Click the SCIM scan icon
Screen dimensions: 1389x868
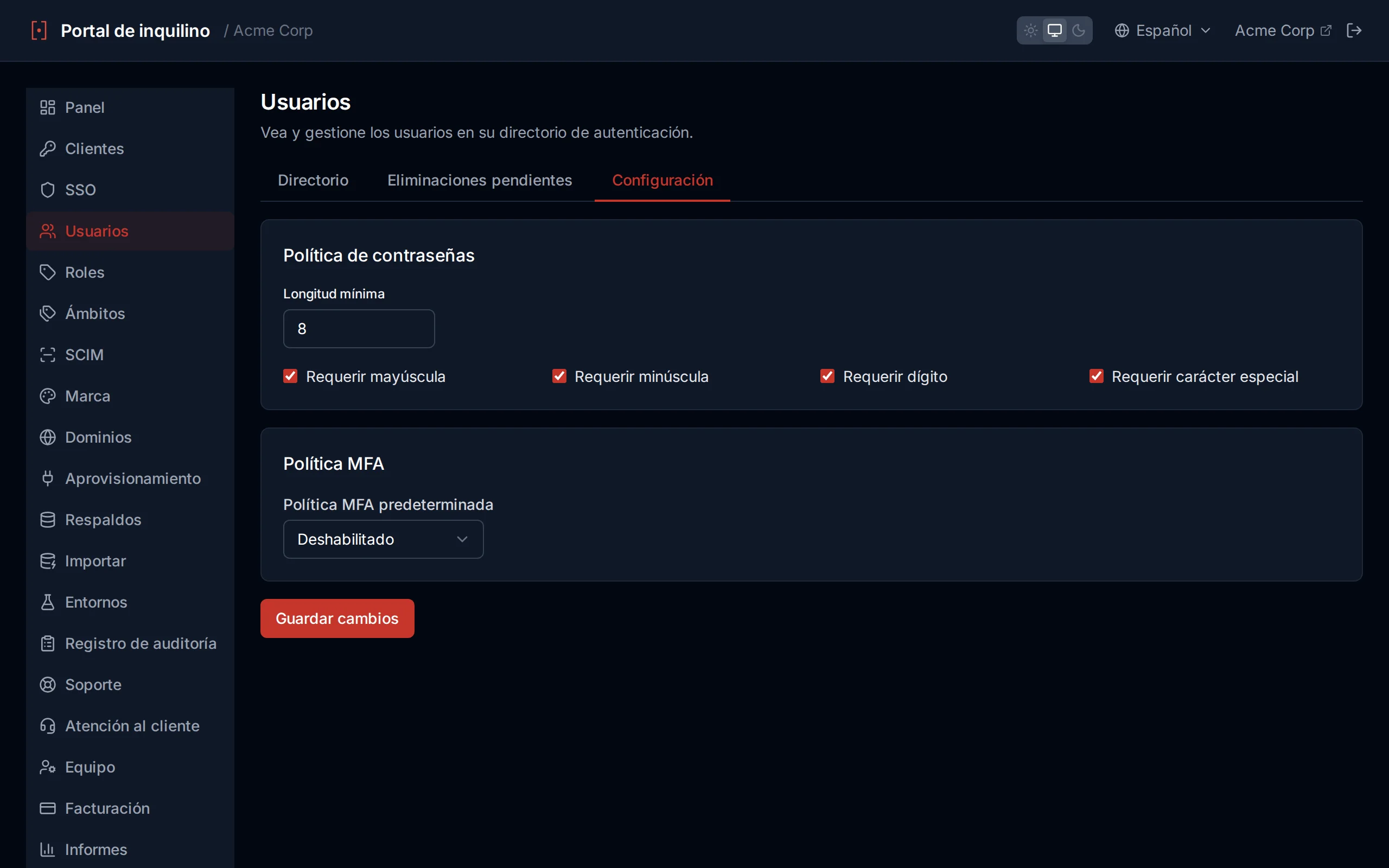(x=48, y=355)
